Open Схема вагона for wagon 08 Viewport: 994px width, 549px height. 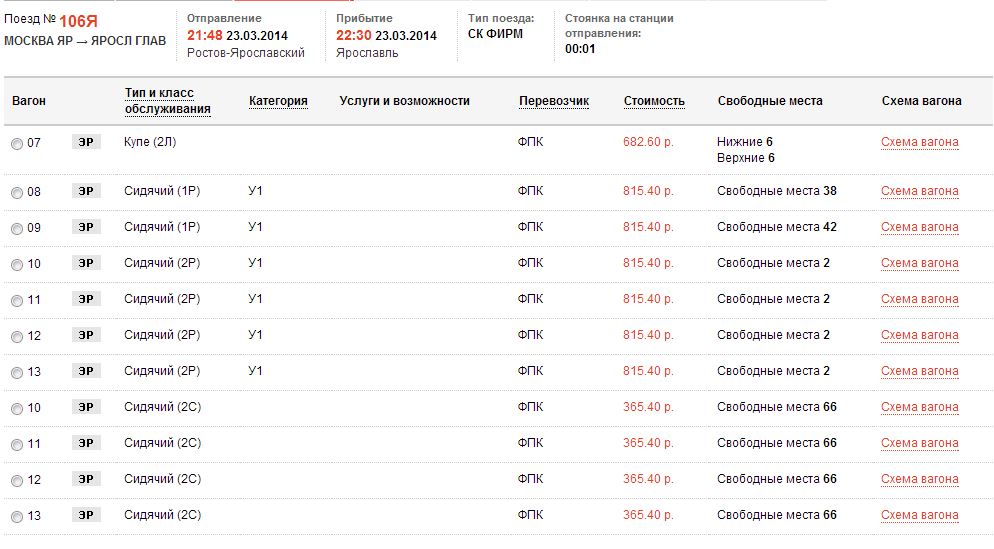point(919,191)
